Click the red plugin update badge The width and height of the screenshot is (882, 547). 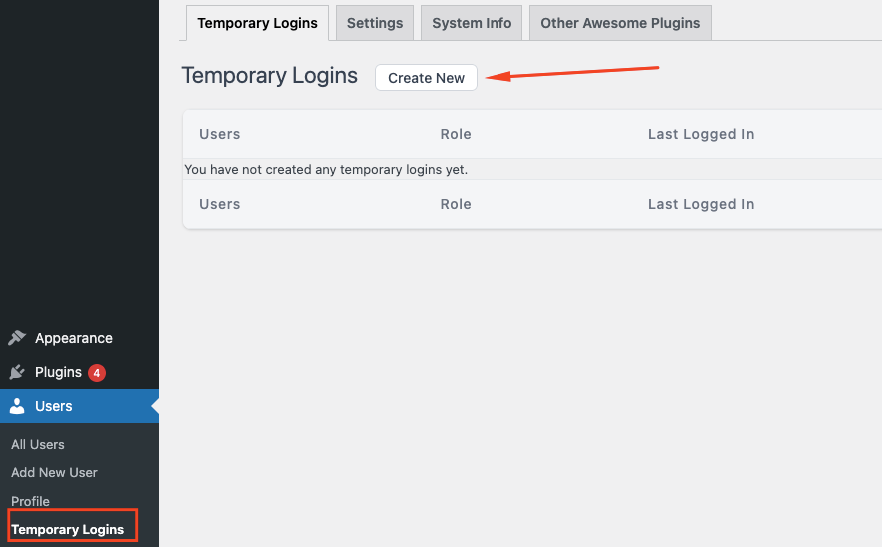(x=97, y=373)
